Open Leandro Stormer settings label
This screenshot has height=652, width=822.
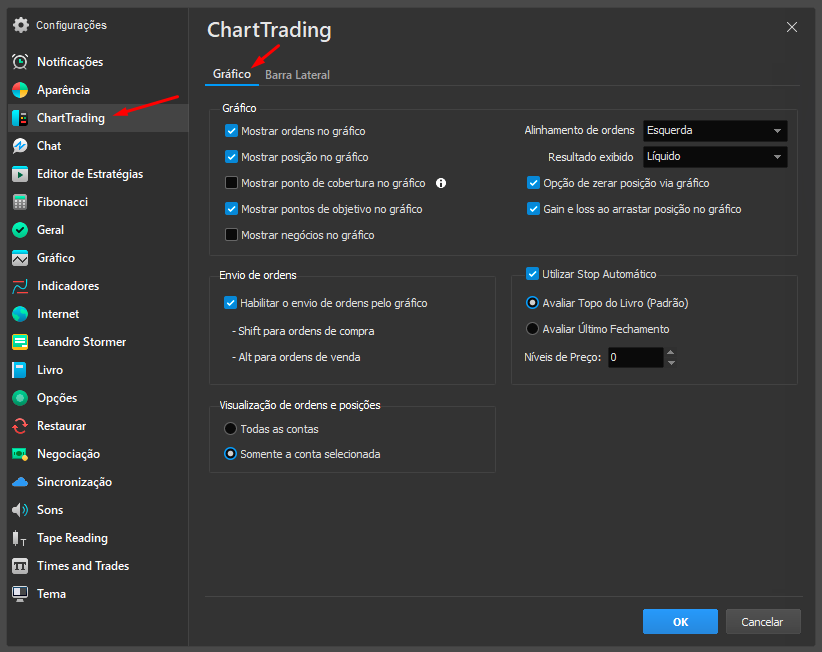pos(82,342)
